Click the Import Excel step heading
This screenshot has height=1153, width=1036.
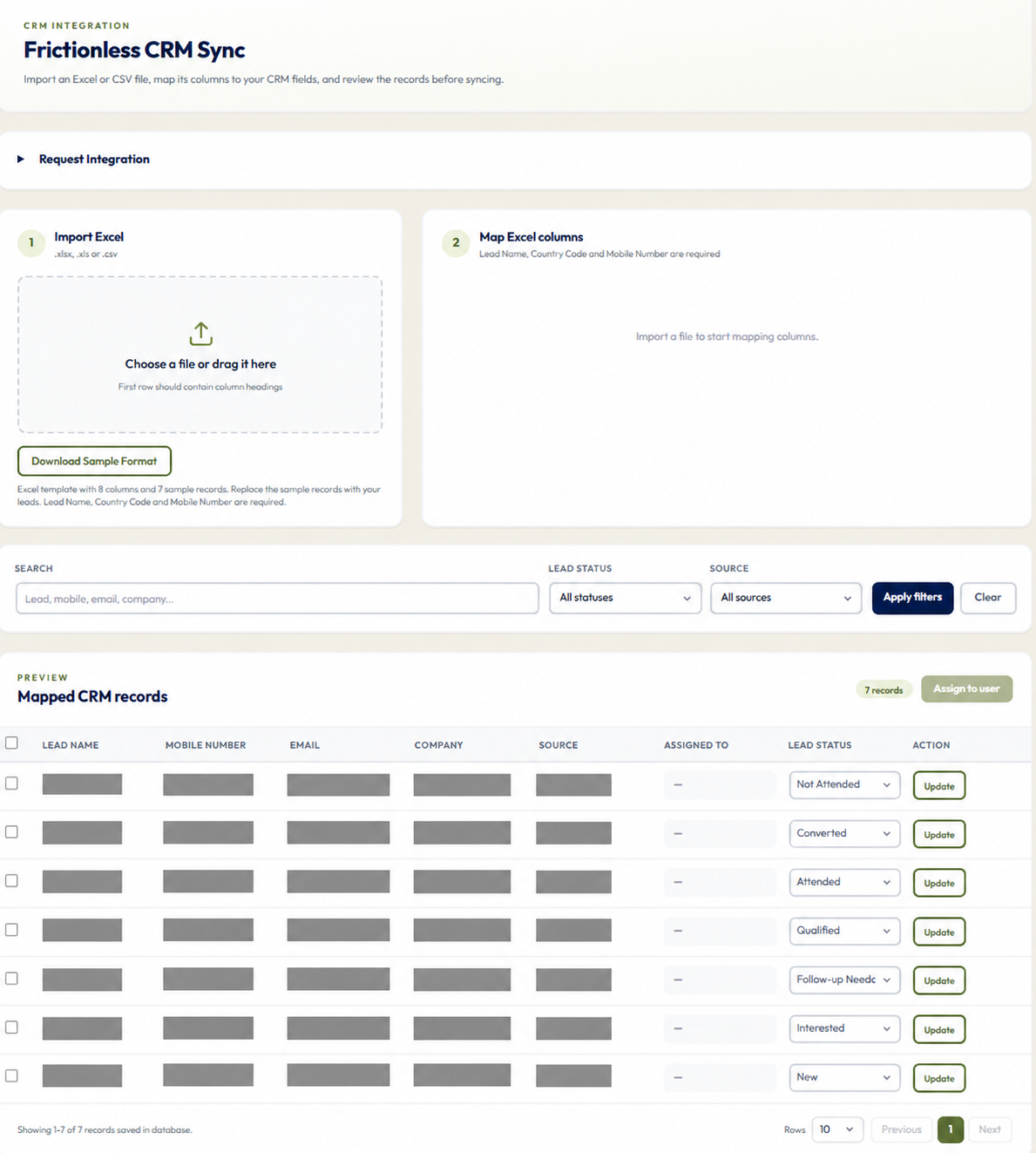point(89,237)
